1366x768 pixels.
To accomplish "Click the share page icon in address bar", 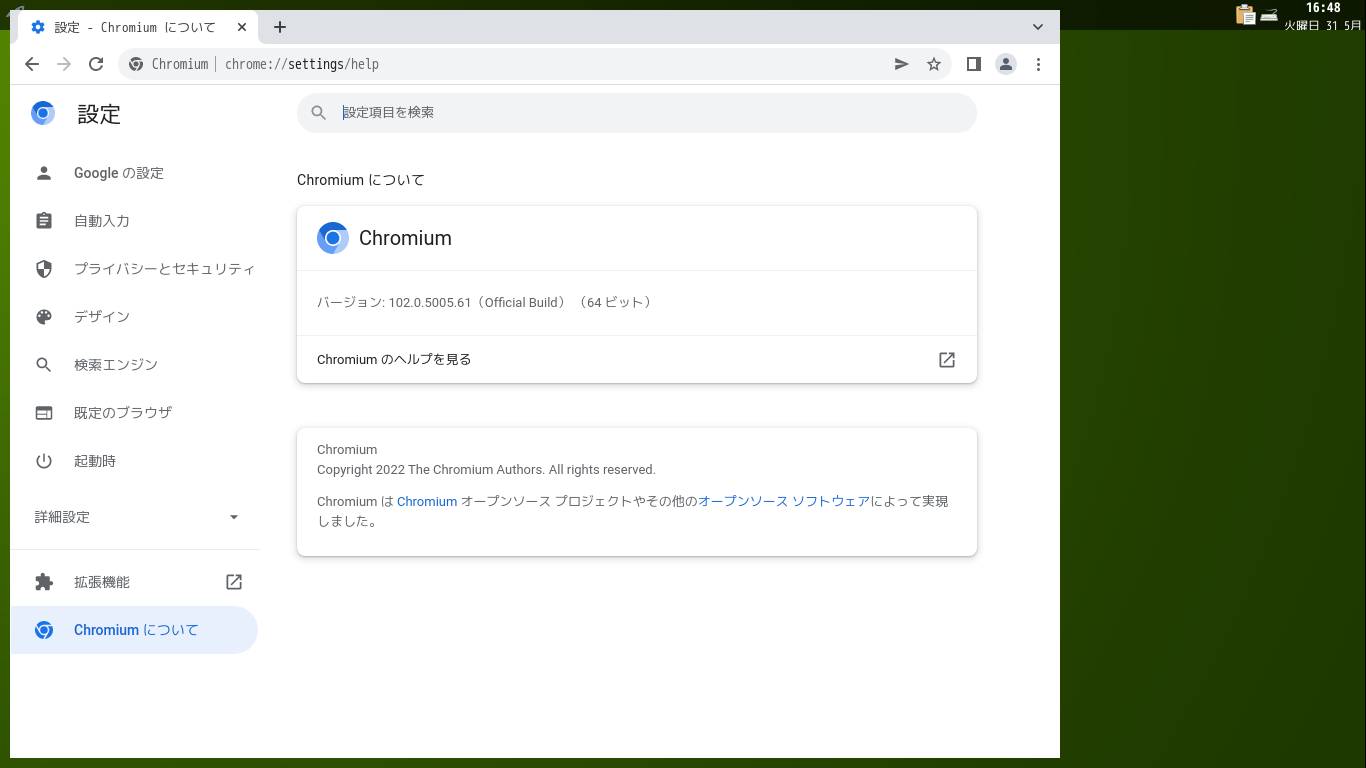I will coord(902,64).
